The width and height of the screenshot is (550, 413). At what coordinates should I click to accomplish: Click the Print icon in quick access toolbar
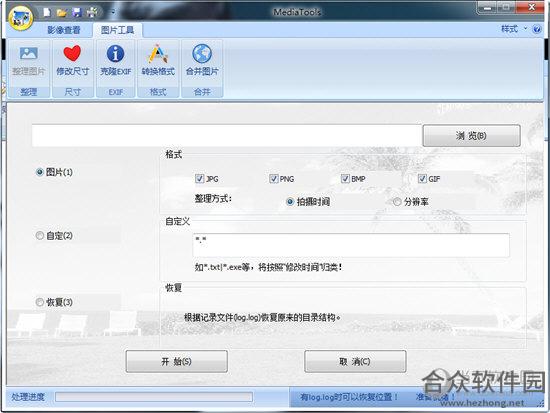point(92,13)
